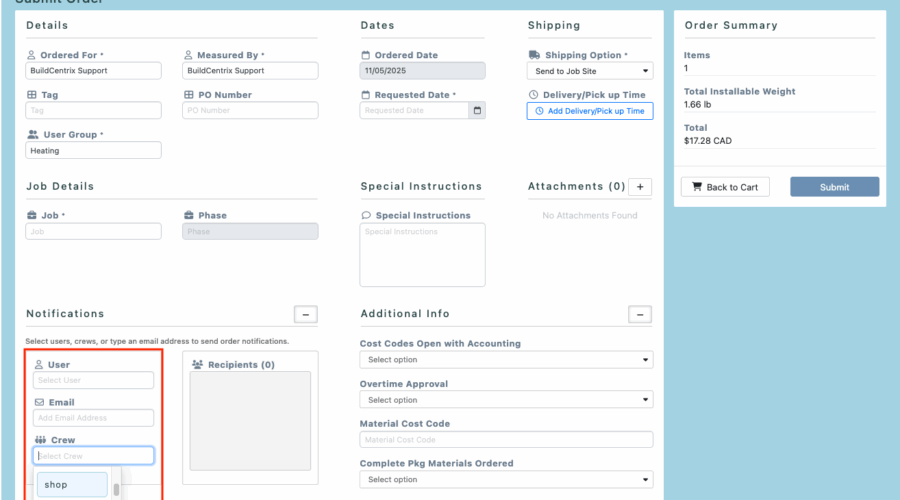Click the User Group people icon
Screen dimensions: 900x500
[33, 134]
